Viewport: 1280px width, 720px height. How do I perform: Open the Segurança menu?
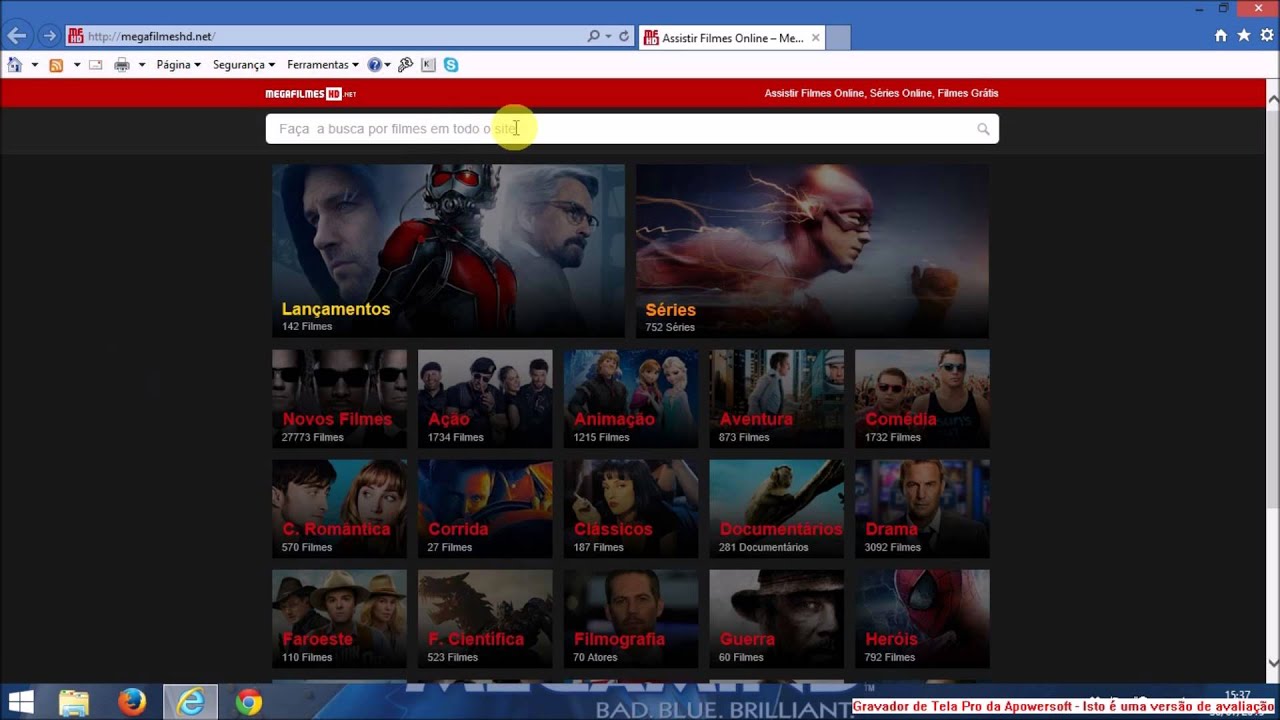click(x=244, y=65)
